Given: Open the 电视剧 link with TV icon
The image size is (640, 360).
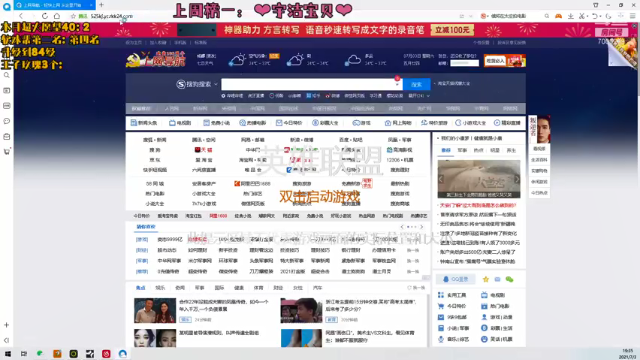Looking at the screenshot, I should pos(180,123).
